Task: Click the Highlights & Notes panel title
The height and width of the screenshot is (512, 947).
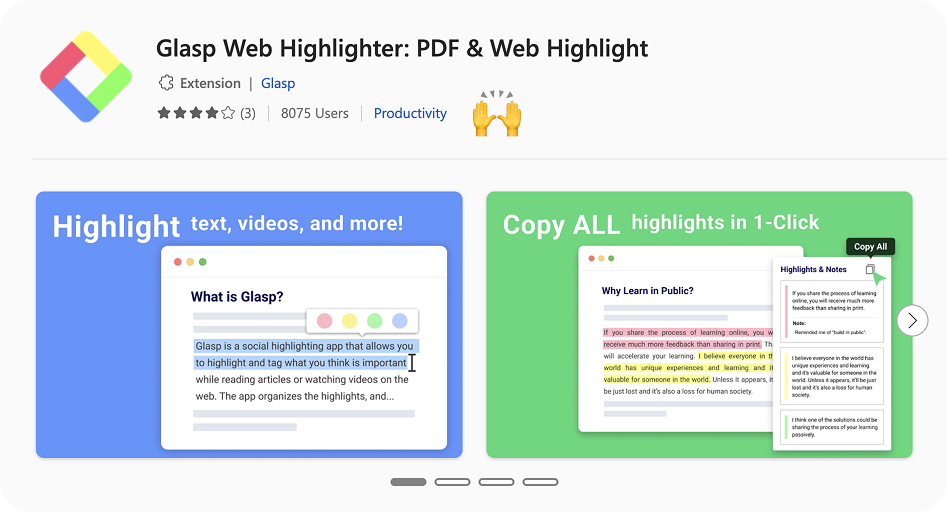Action: 813,269
